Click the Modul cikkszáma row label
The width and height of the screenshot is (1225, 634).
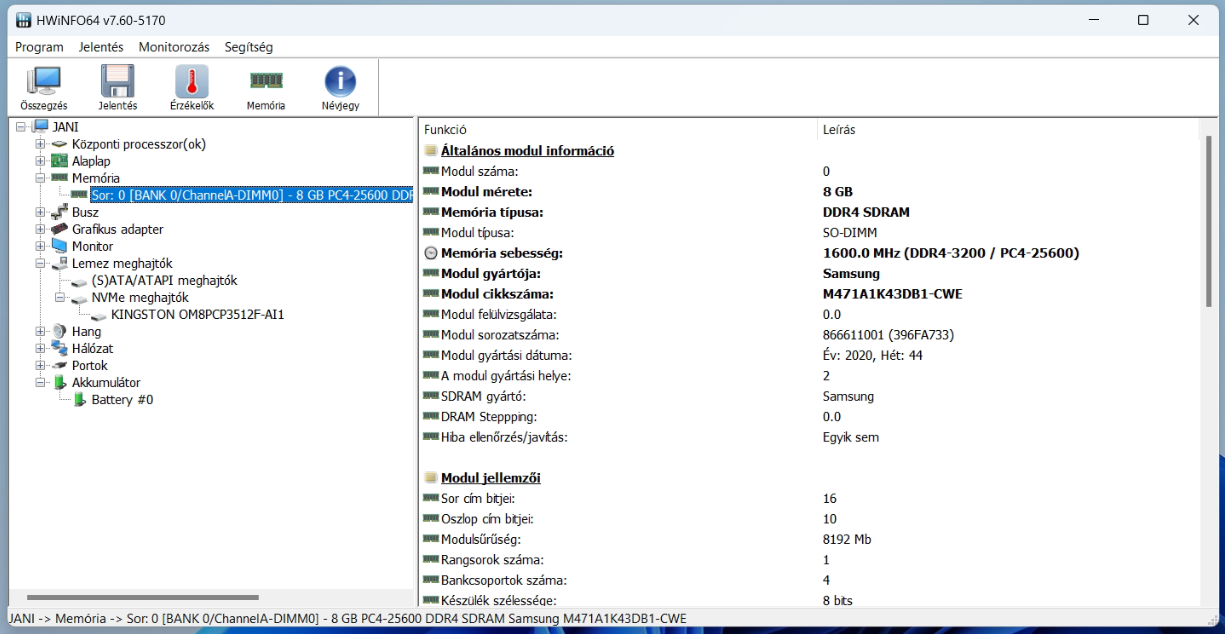pos(497,294)
